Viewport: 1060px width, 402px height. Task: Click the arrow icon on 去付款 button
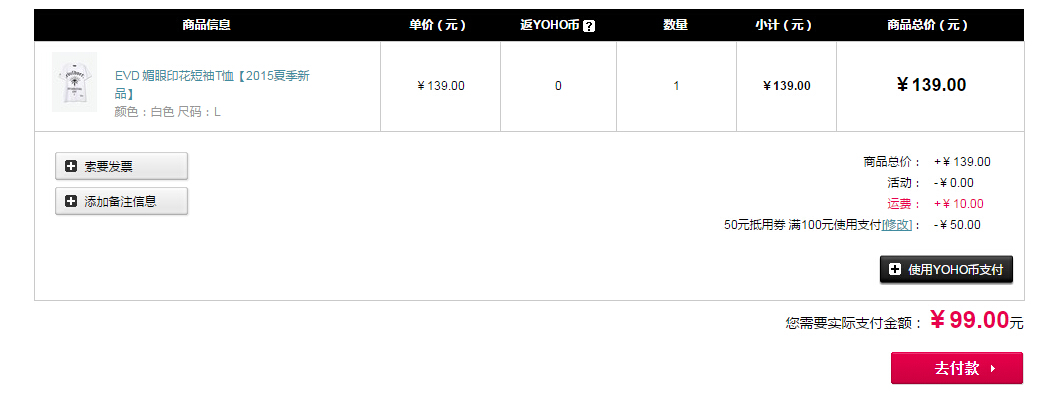[993, 368]
